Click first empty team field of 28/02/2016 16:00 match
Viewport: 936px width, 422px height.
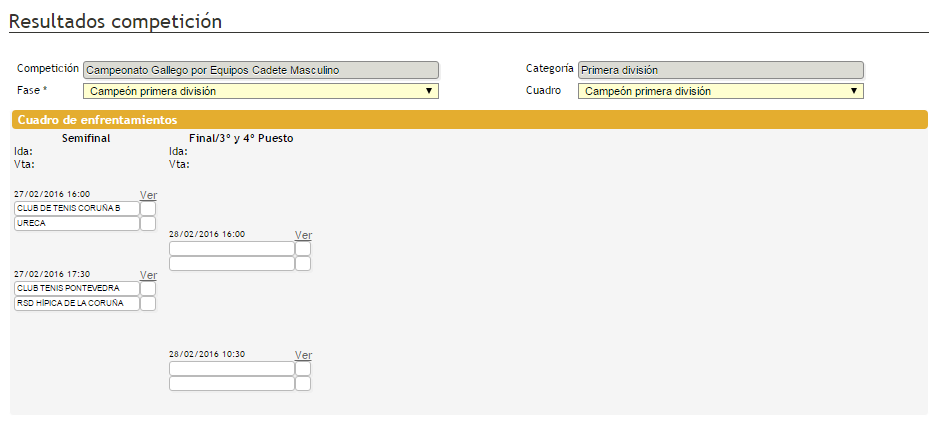[231, 248]
